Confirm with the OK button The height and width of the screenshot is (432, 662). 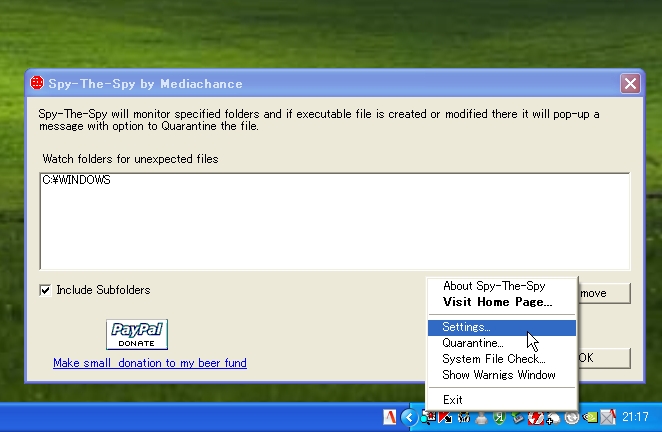(x=605, y=358)
